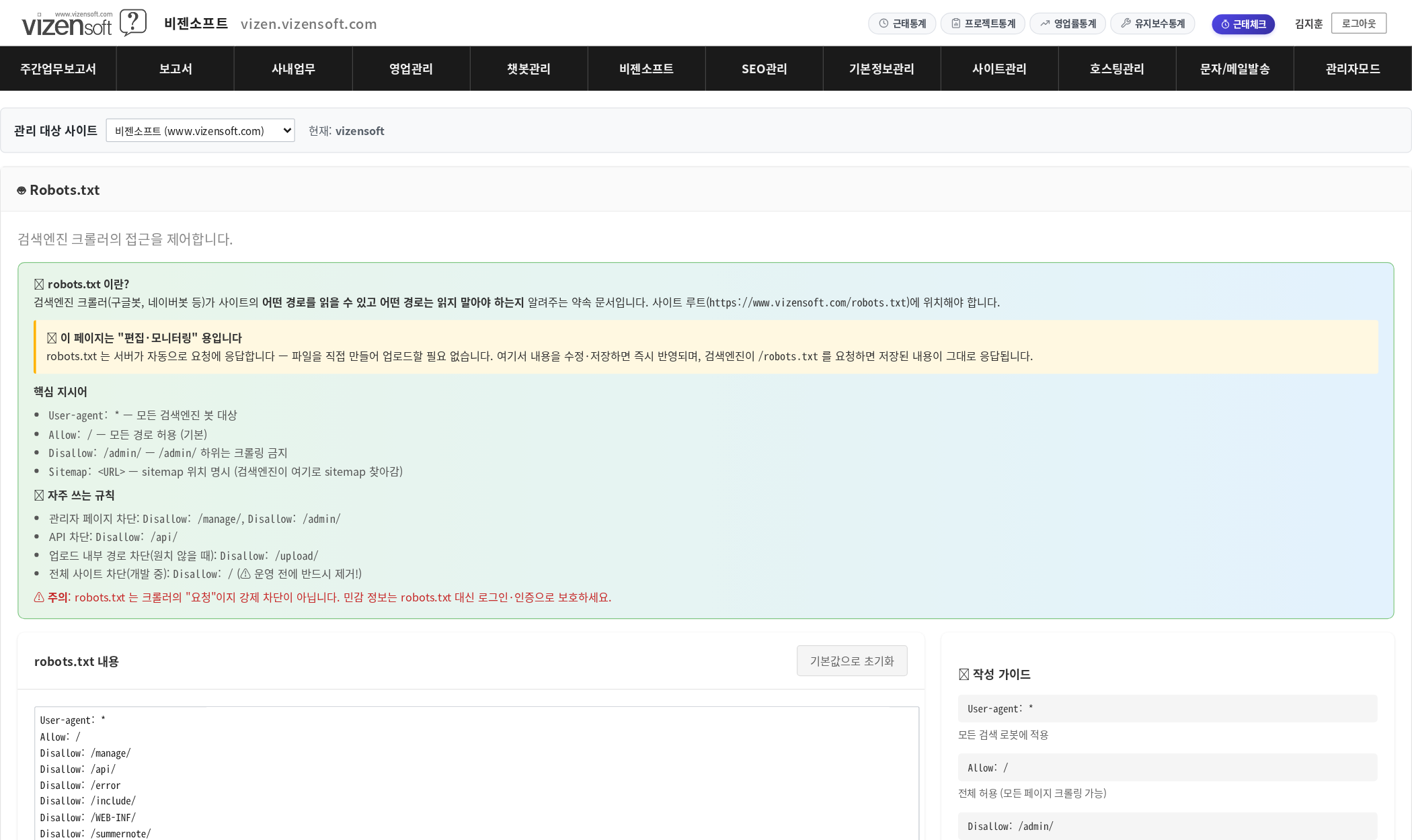Open the 관리자모드 menu
Screen dimensions: 1412x840
pos(1353,69)
